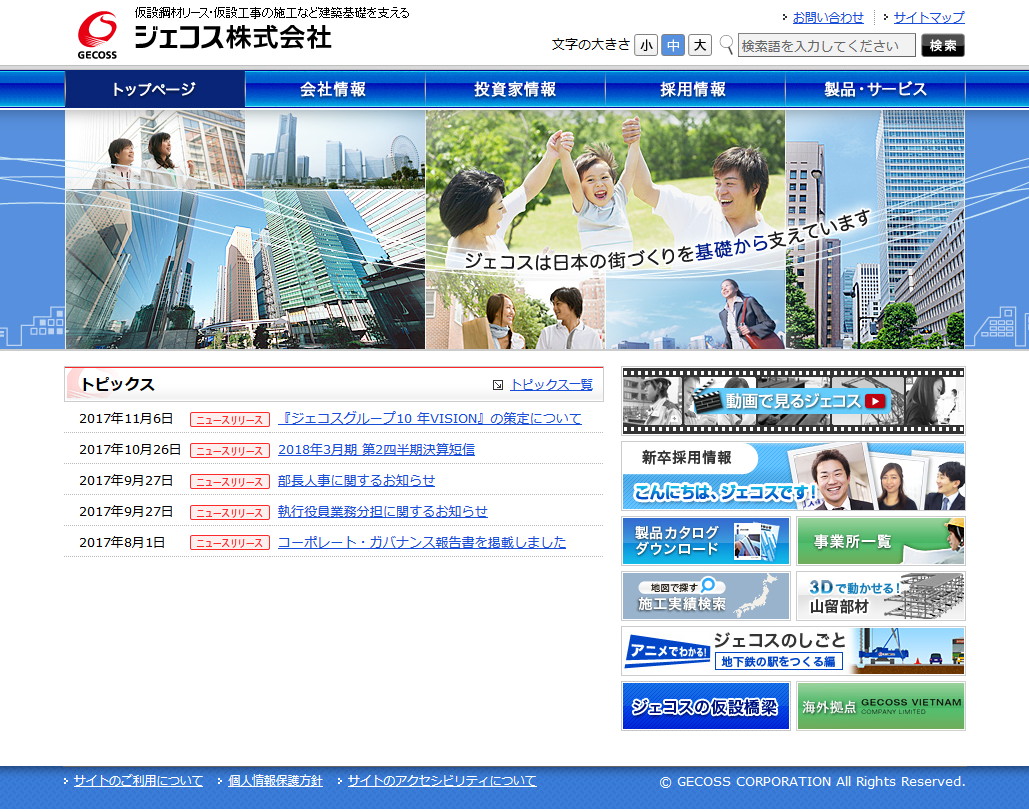This screenshot has width=1029, height=812.
Task: Open the 製品・サービス menu
Action: click(875, 89)
